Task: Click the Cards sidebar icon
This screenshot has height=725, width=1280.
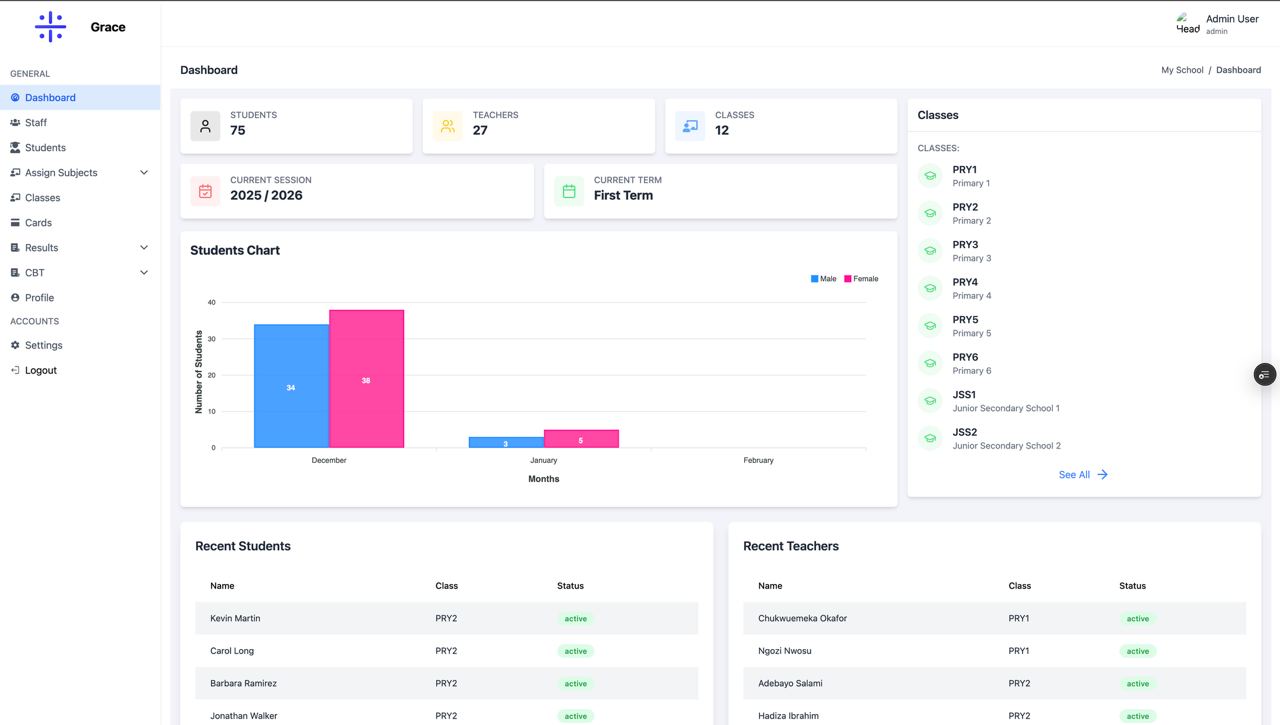Action: coord(15,223)
